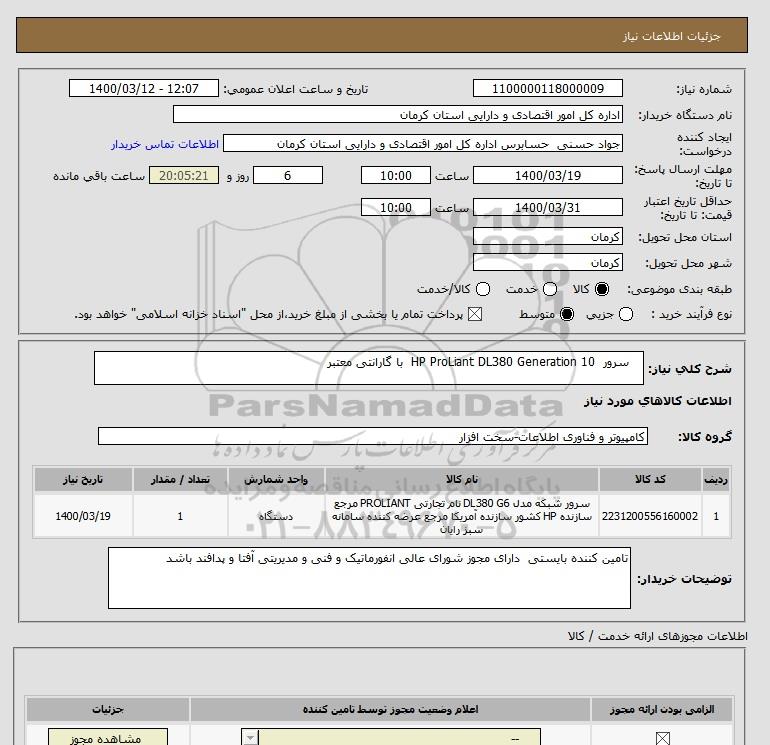770x745 pixels.
Task: Click the request creator name field
Action: (x=423, y=143)
